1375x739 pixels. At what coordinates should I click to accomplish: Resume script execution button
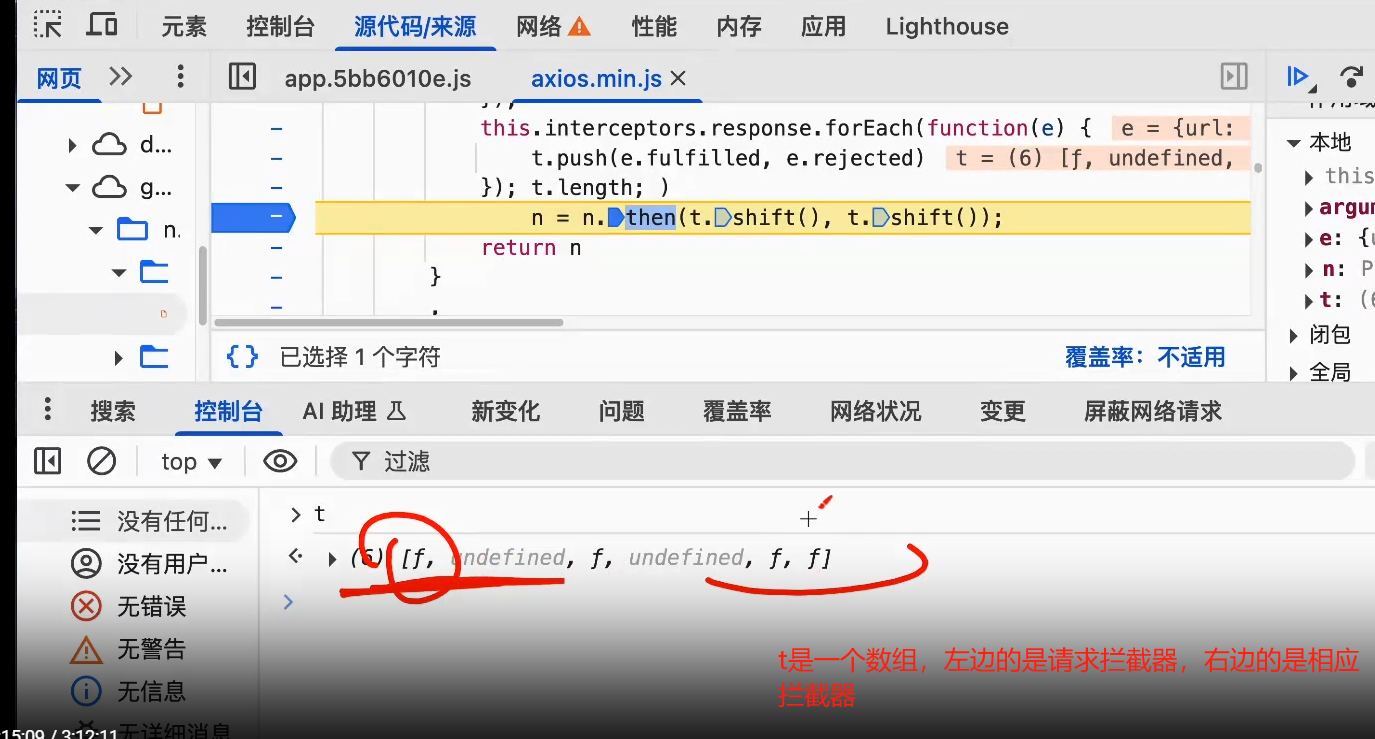click(1300, 77)
